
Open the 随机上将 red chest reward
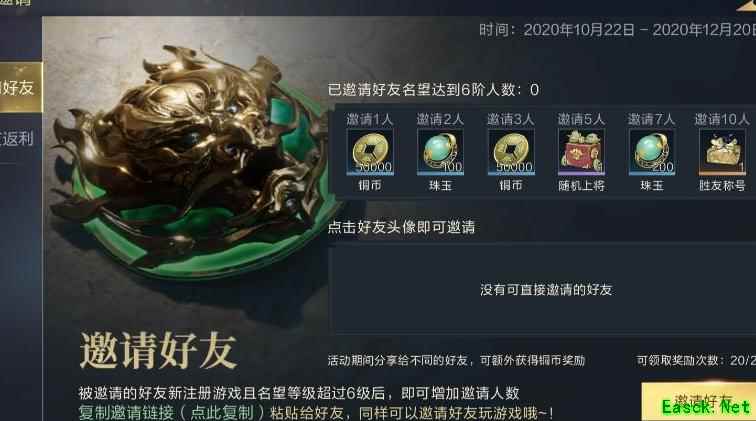(581, 152)
